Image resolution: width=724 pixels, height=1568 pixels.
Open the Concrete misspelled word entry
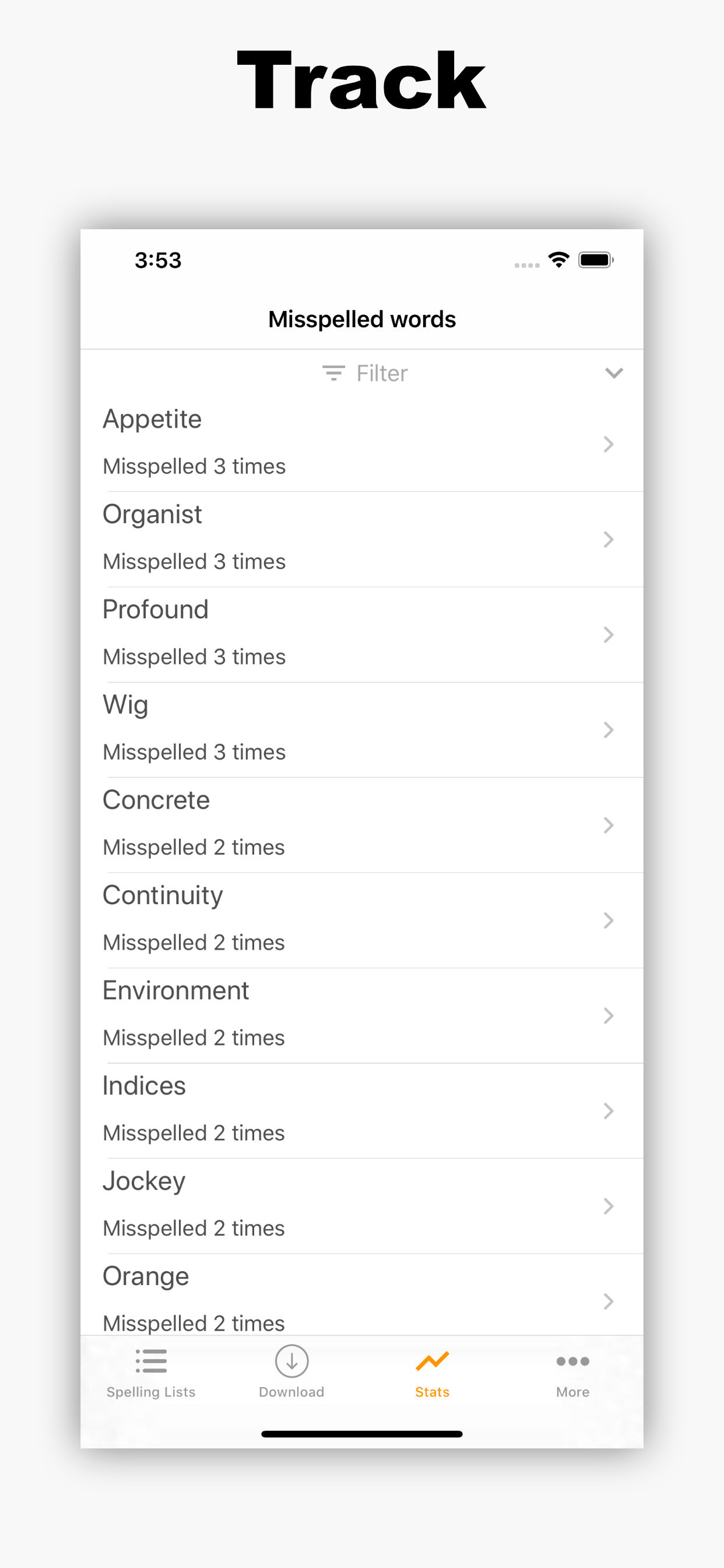click(x=362, y=825)
